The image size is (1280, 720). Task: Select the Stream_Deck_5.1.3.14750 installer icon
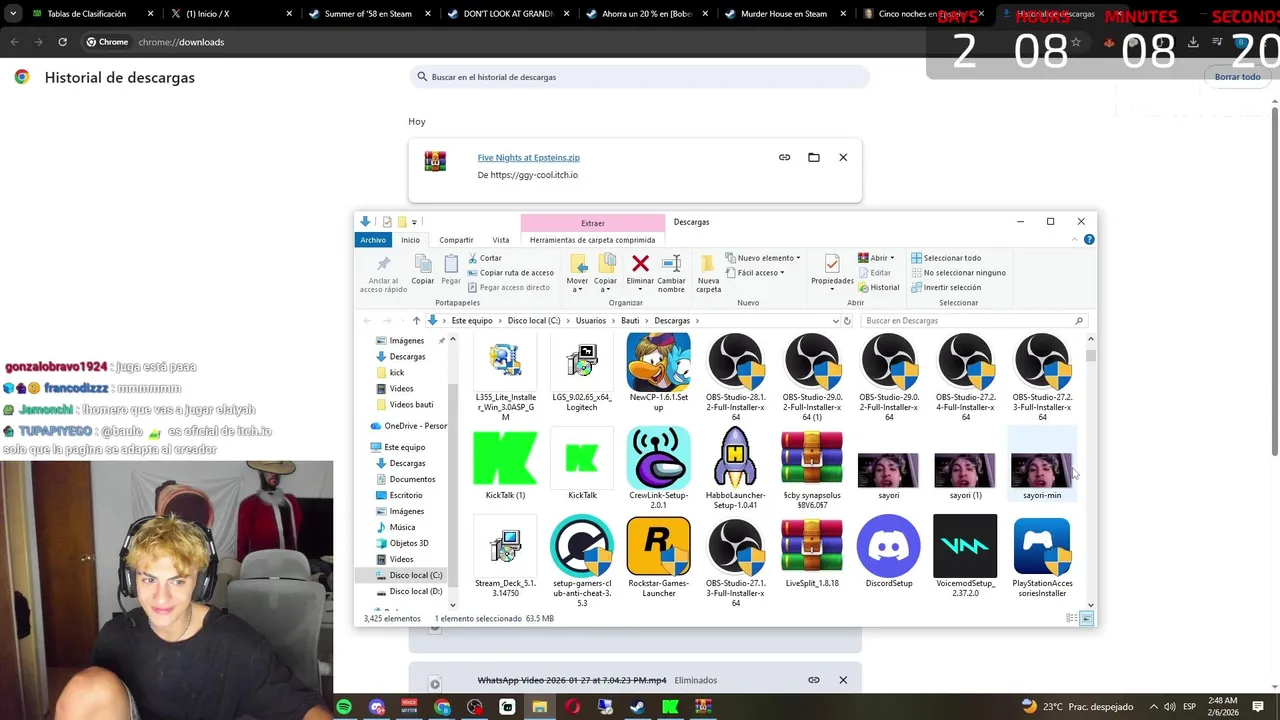point(505,546)
